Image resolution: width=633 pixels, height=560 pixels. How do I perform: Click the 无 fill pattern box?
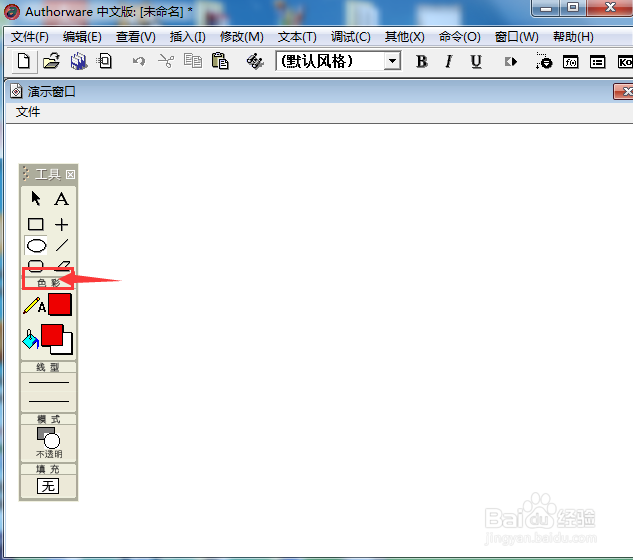point(48,486)
